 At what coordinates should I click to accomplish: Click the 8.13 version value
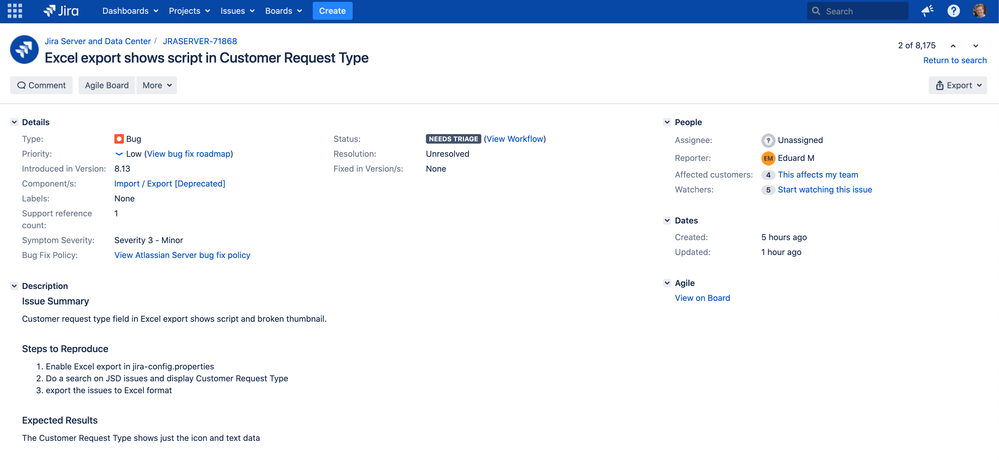click(x=122, y=169)
